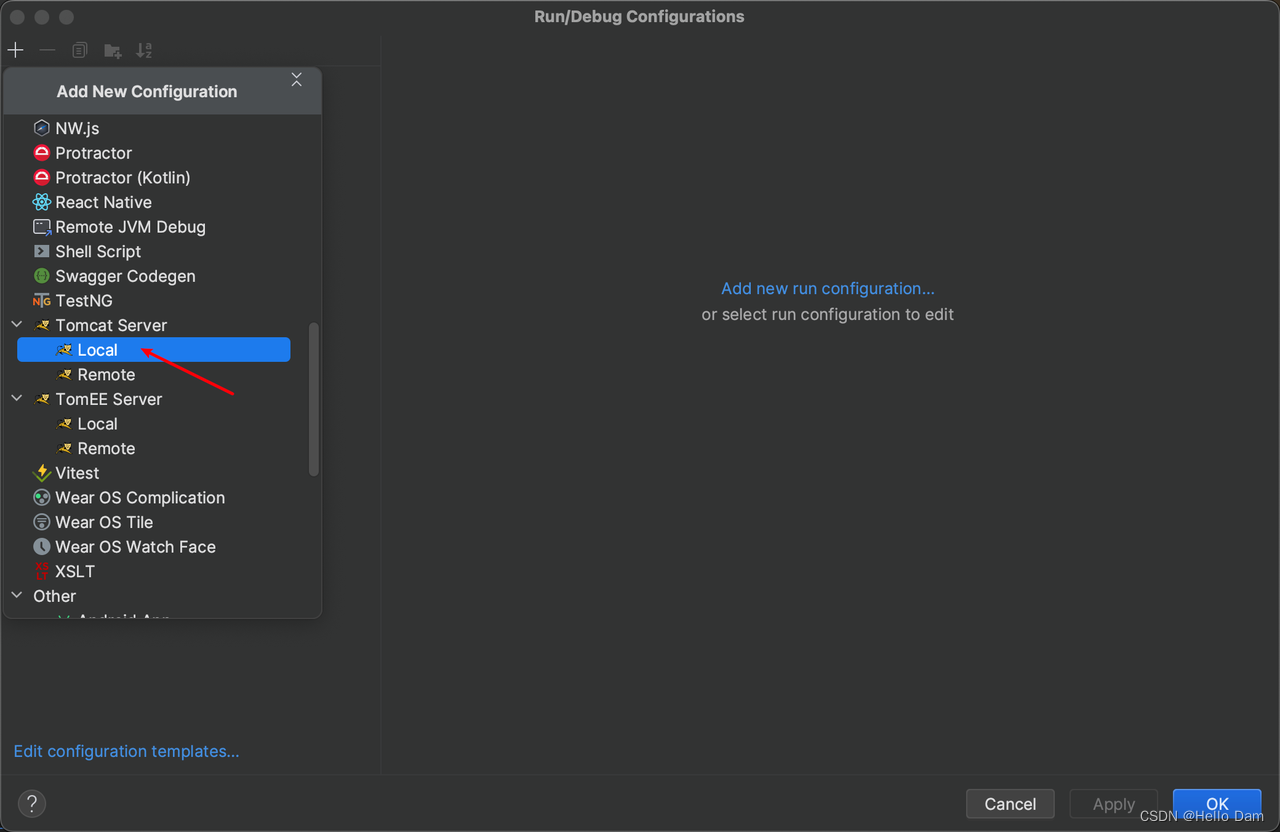Image resolution: width=1280 pixels, height=832 pixels.
Task: Collapse the Tomcat Server group
Action: 17,325
